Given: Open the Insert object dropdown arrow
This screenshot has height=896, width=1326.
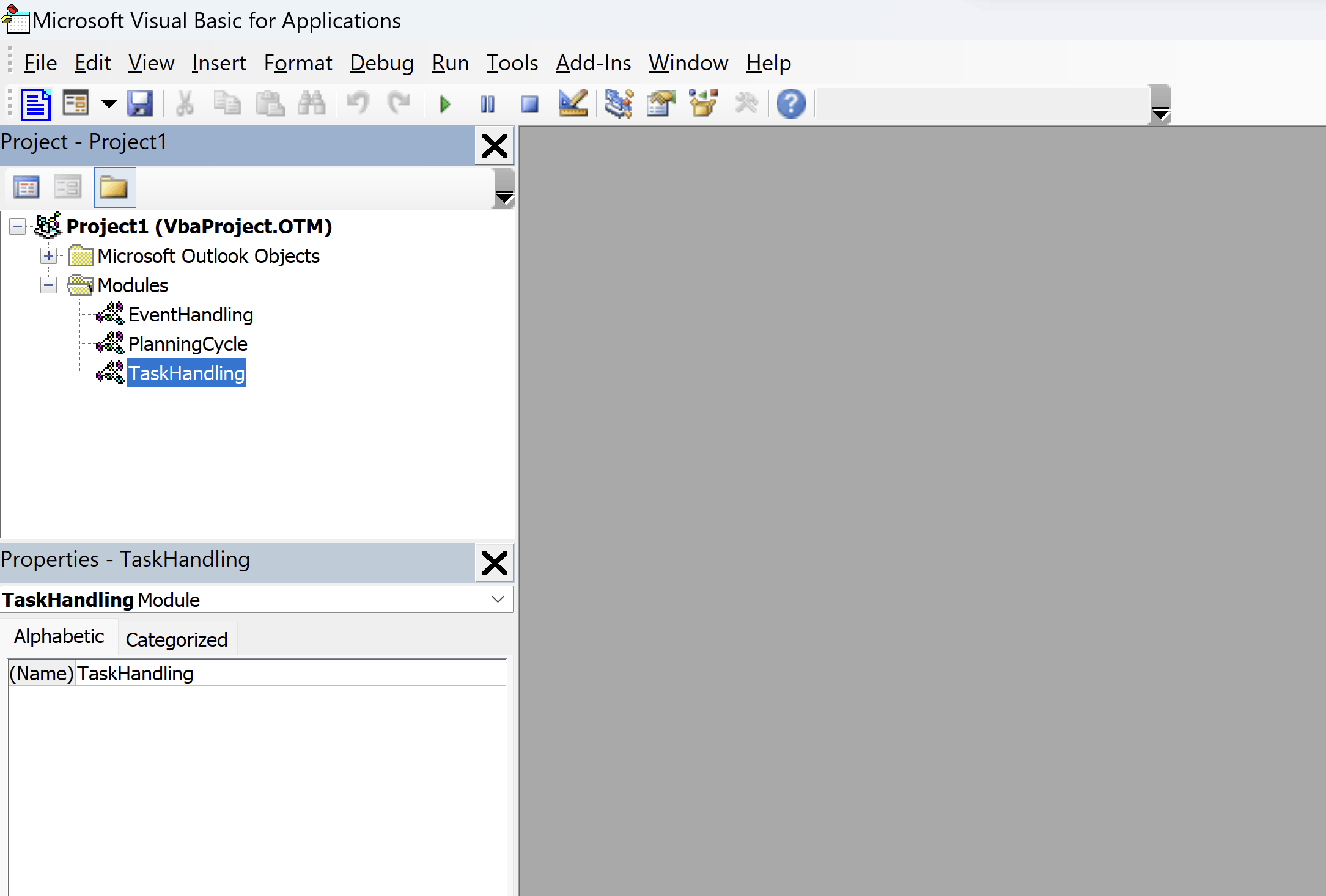Looking at the screenshot, I should pyautogui.click(x=108, y=104).
